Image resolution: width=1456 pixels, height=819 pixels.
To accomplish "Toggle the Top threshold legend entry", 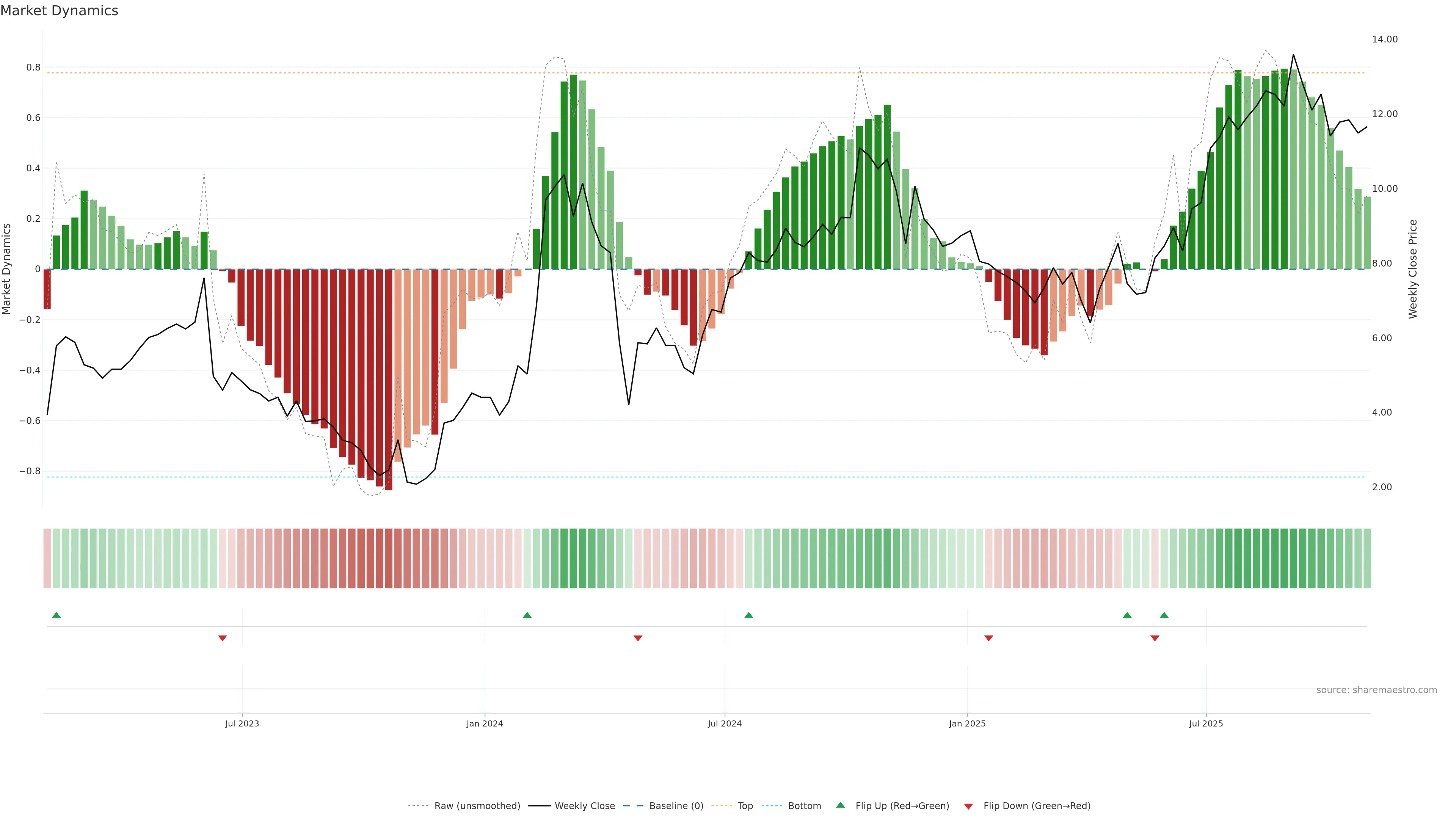I will (x=745, y=806).
